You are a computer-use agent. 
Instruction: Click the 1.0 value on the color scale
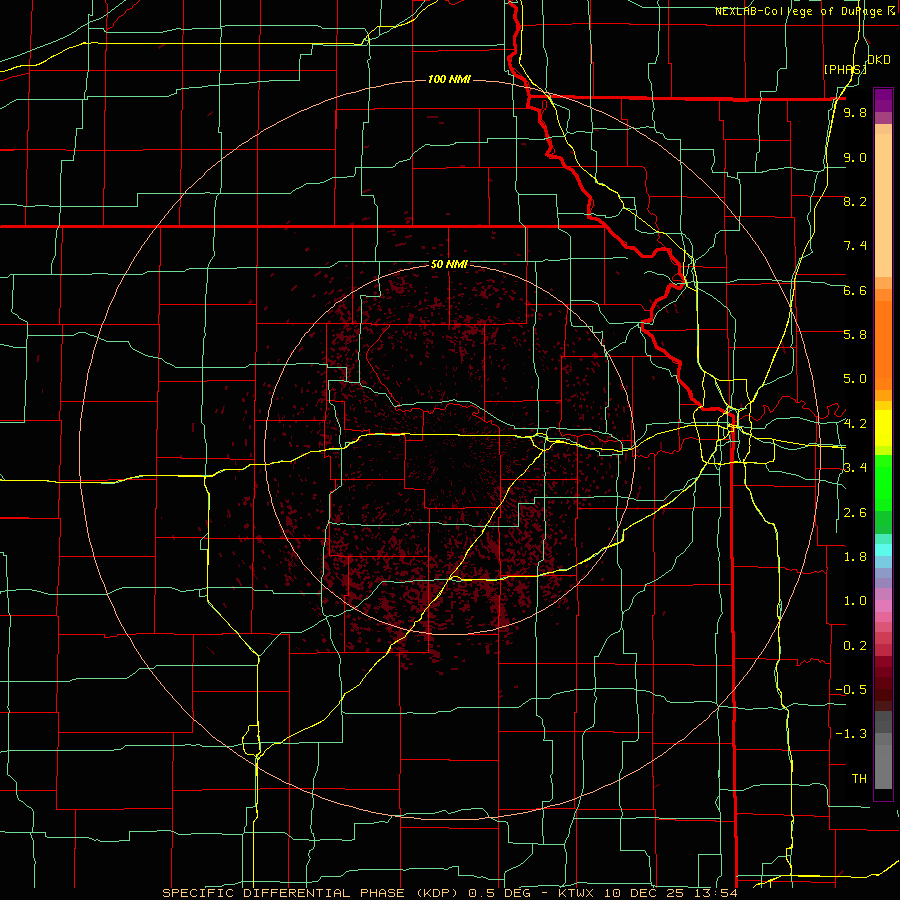click(855, 601)
